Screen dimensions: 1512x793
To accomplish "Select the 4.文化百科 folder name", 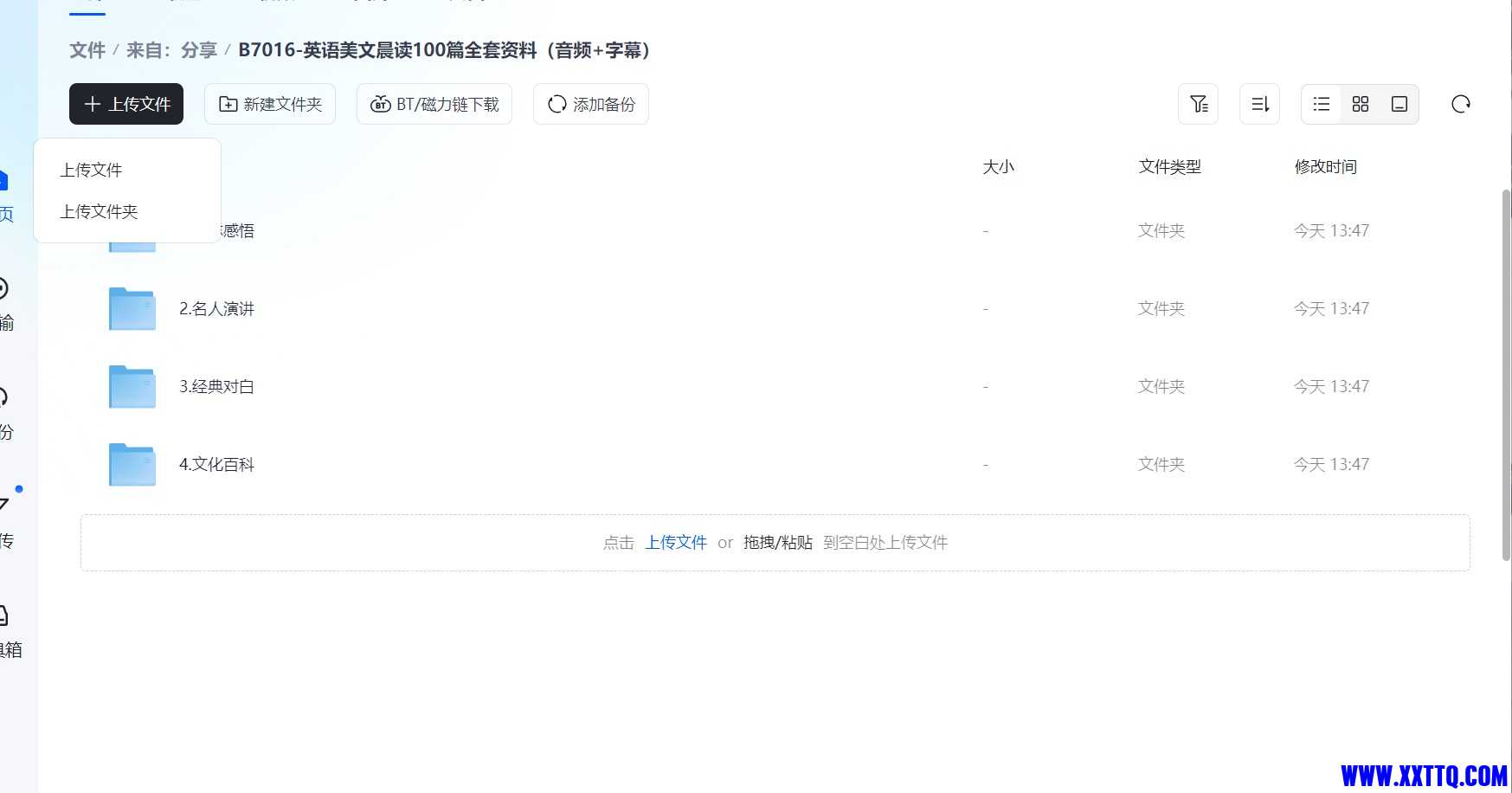I will click(216, 464).
